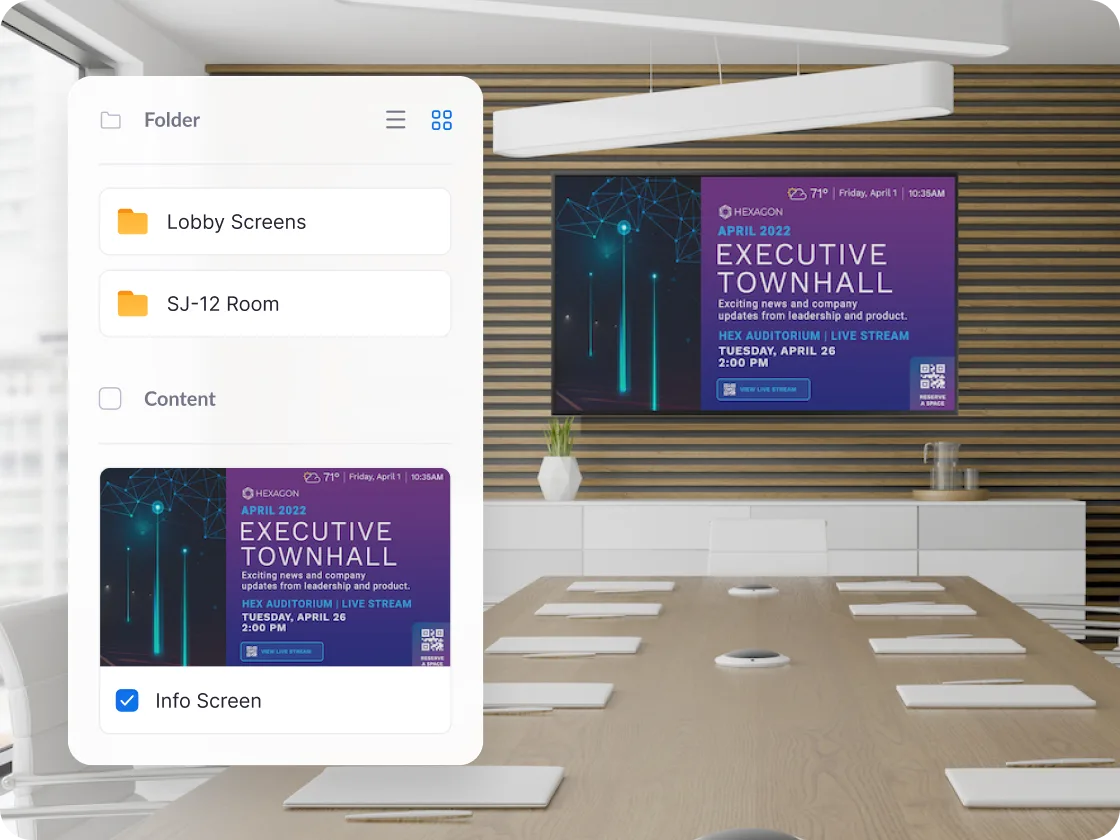Click the QR code in Info Screen thumbnail
The height and width of the screenshot is (840, 1120).
click(432, 640)
